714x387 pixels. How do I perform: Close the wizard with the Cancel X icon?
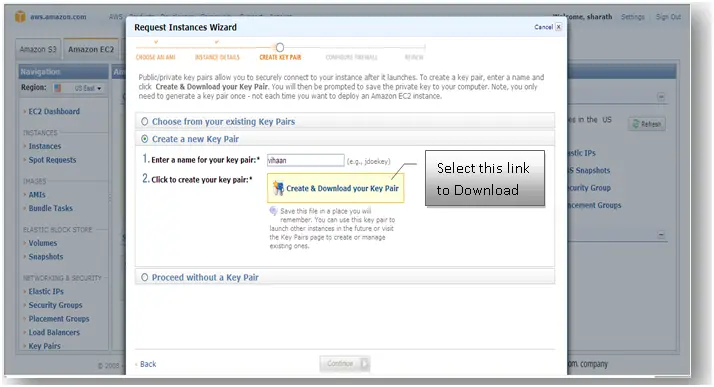558,27
